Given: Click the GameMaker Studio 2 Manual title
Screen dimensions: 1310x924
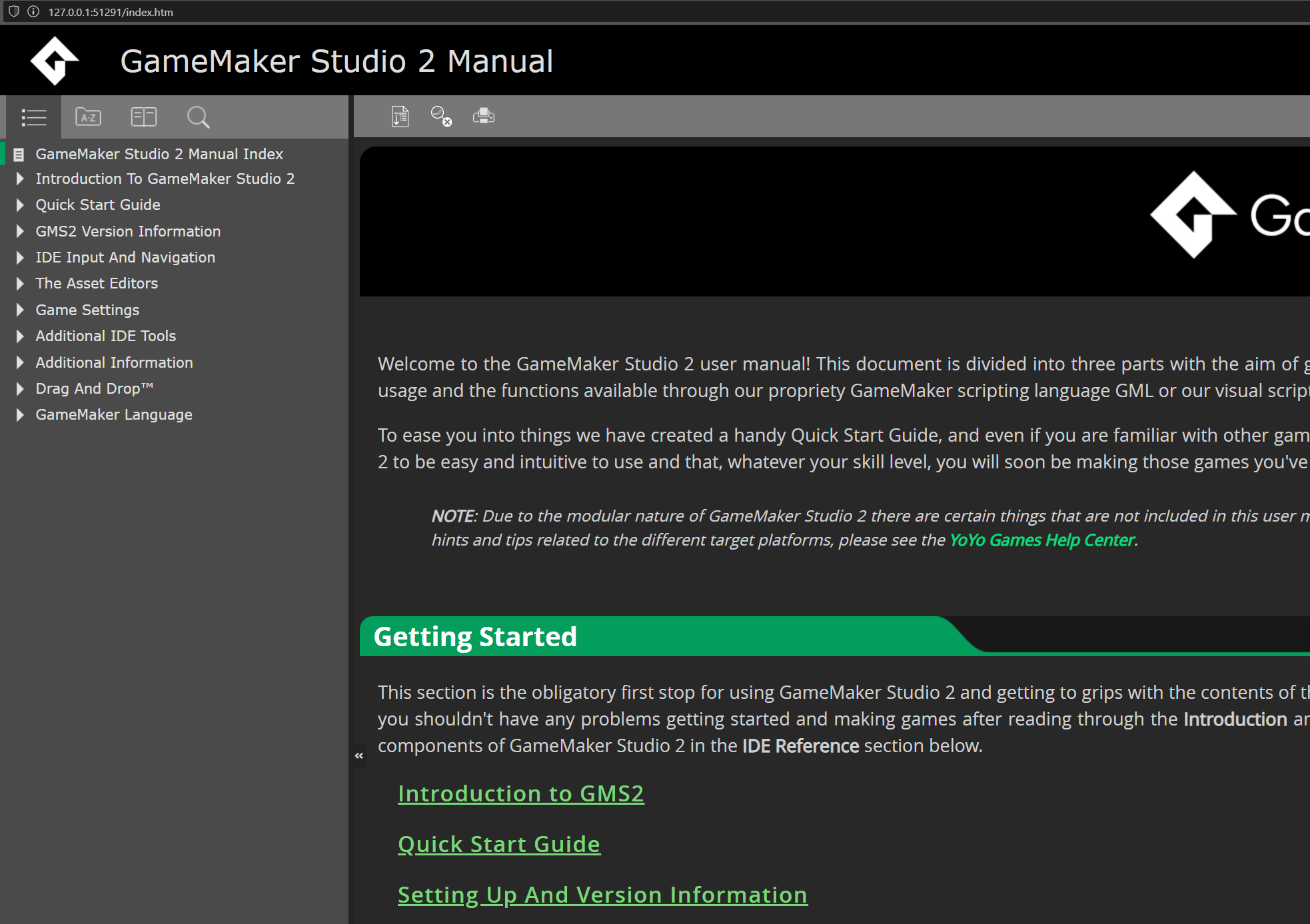Looking at the screenshot, I should [x=336, y=61].
